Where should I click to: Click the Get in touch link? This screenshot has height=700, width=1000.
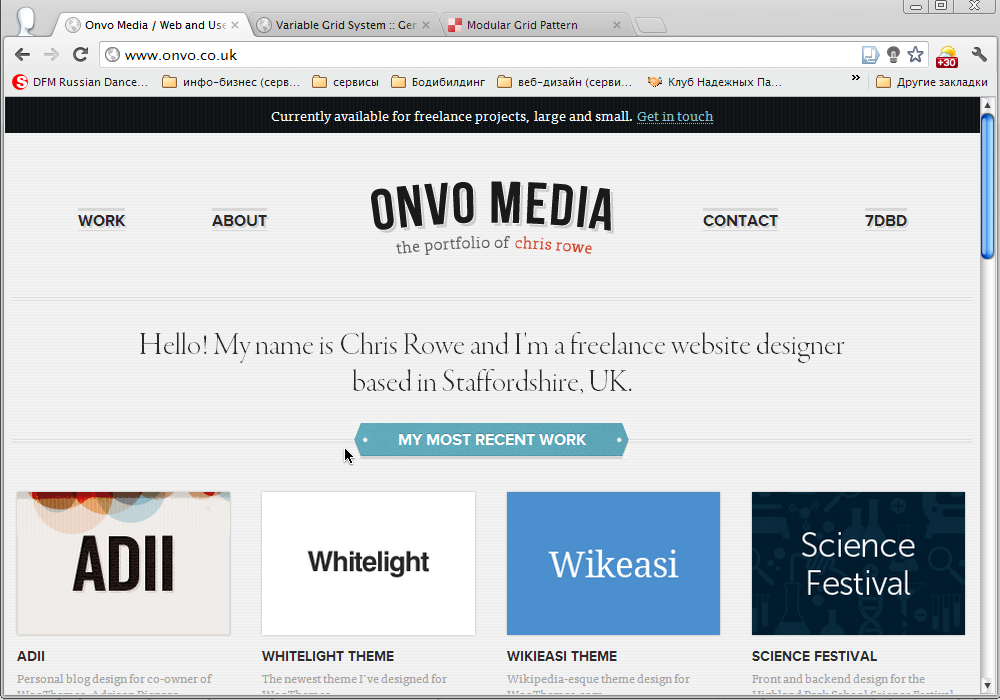[x=675, y=117]
